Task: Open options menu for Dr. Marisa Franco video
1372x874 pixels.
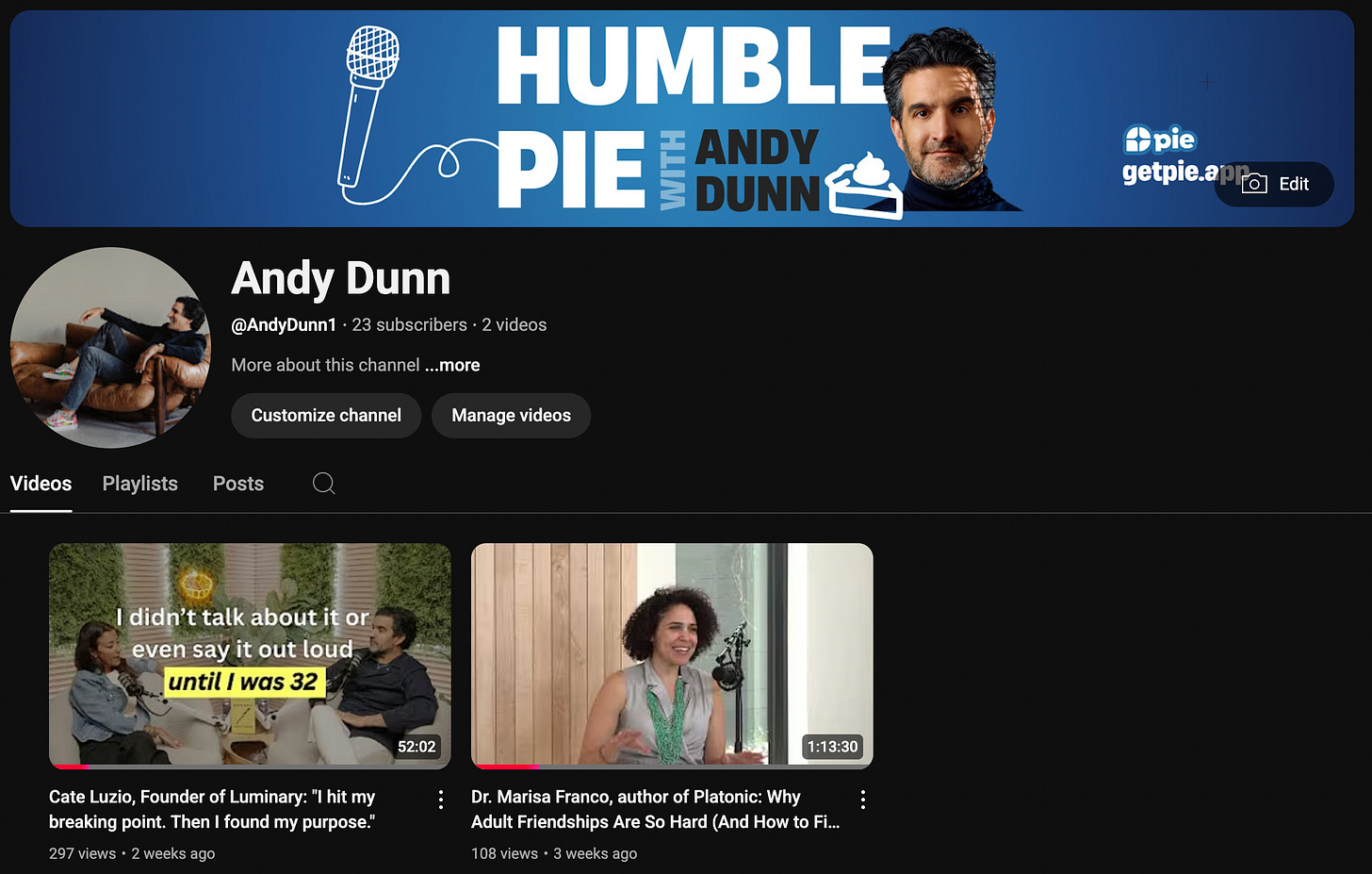Action: coord(863,800)
